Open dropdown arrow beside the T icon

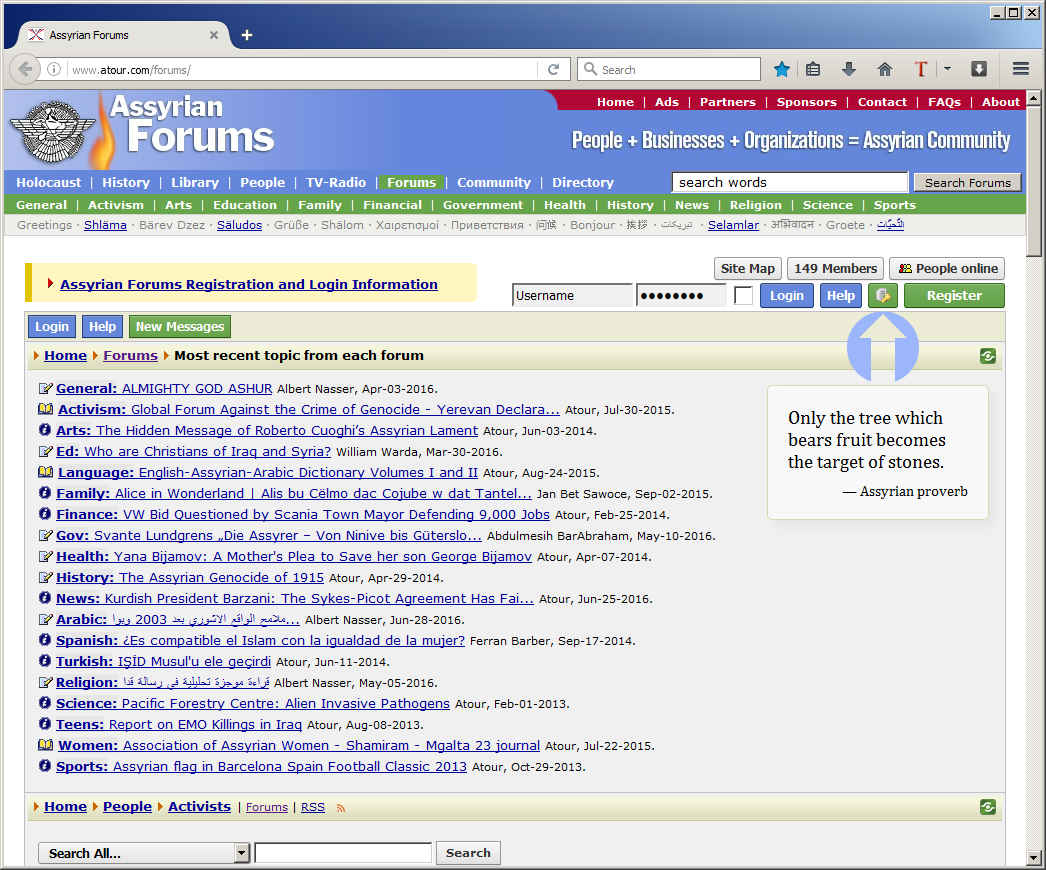click(947, 69)
